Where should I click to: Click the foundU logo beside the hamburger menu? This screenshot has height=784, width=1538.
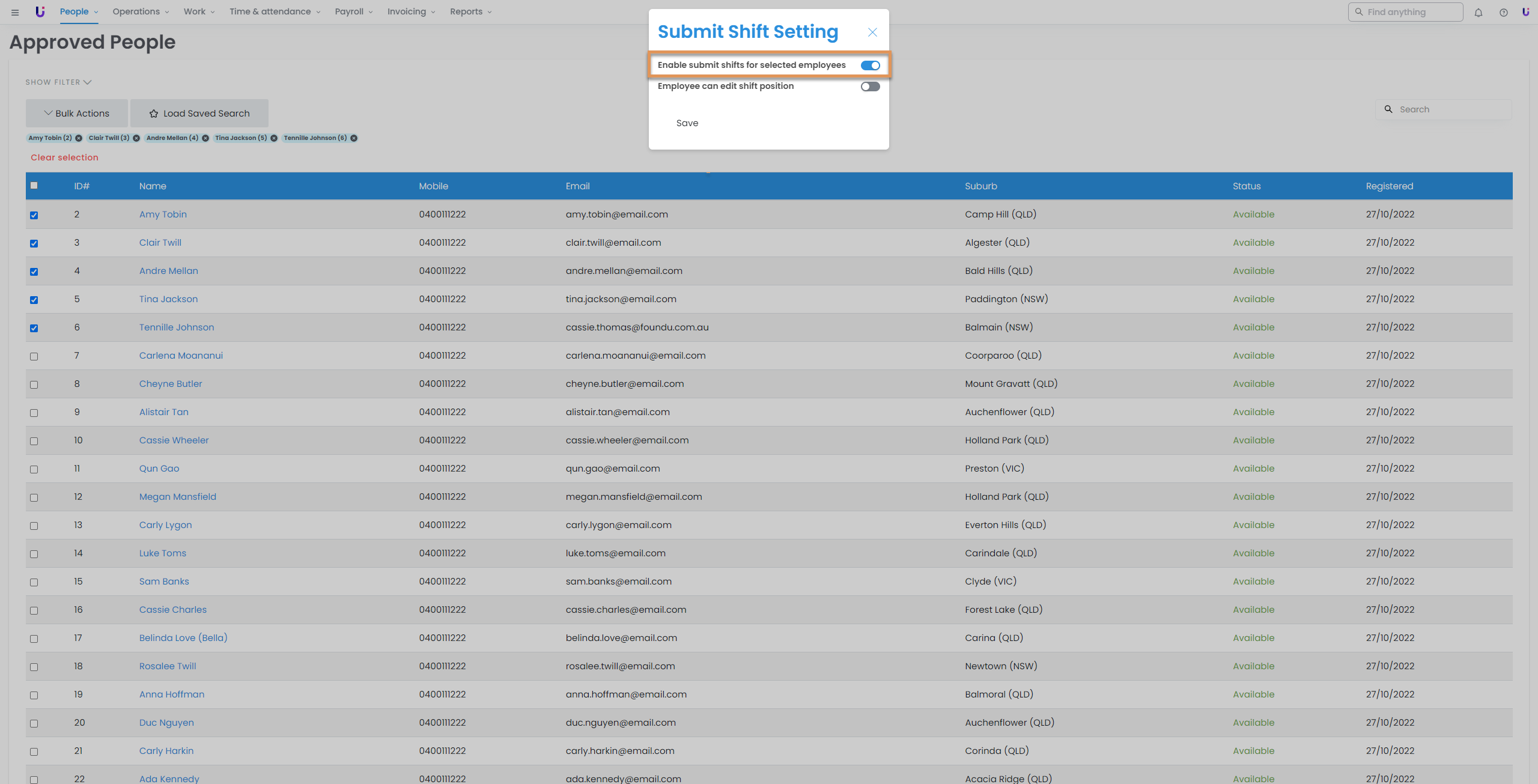coord(40,11)
